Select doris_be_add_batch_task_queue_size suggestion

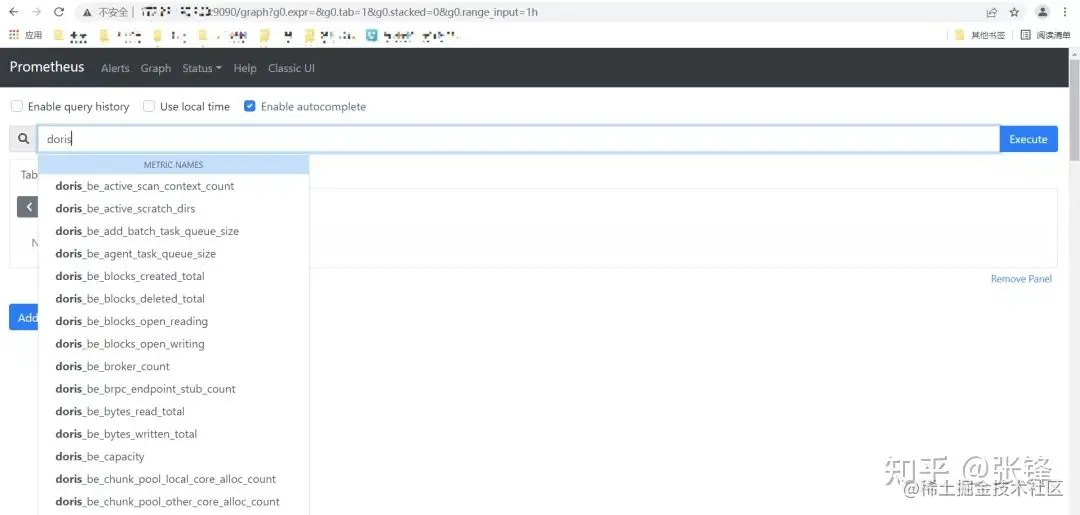click(x=174, y=231)
